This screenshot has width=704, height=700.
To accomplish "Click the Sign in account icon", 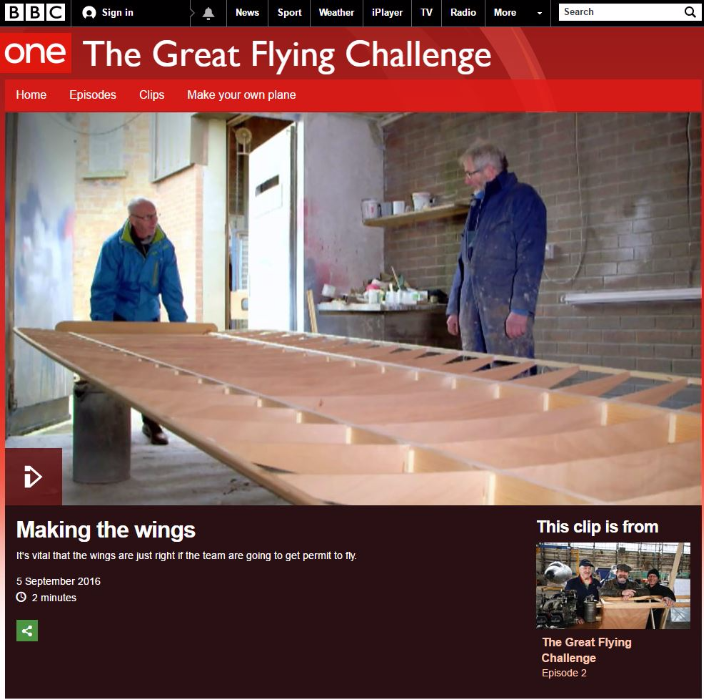I will tap(89, 13).
